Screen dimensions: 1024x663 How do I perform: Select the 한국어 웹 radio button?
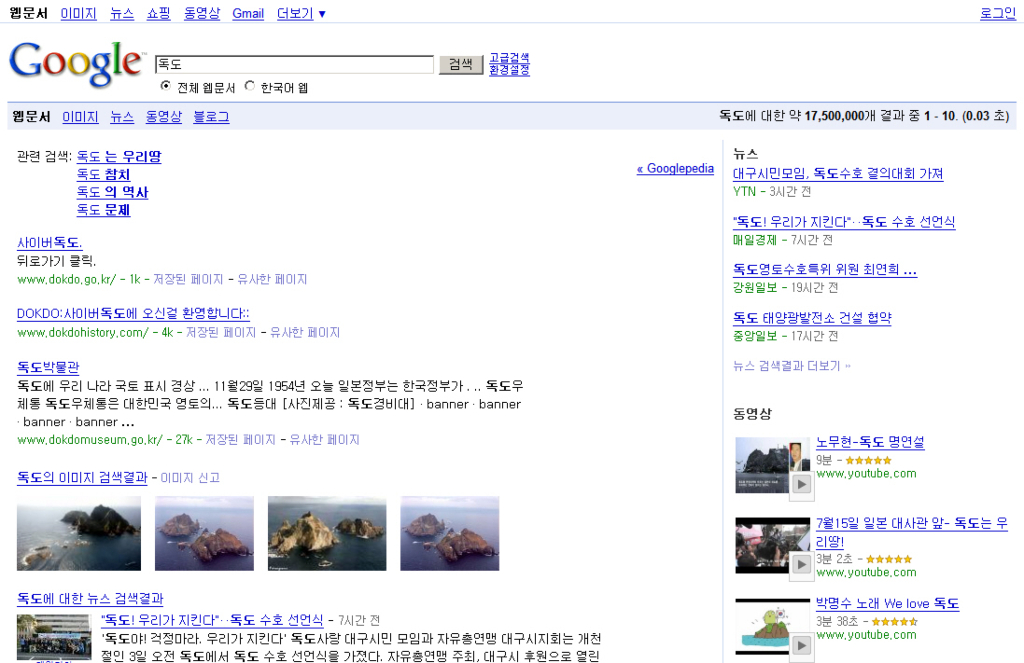coord(249,86)
